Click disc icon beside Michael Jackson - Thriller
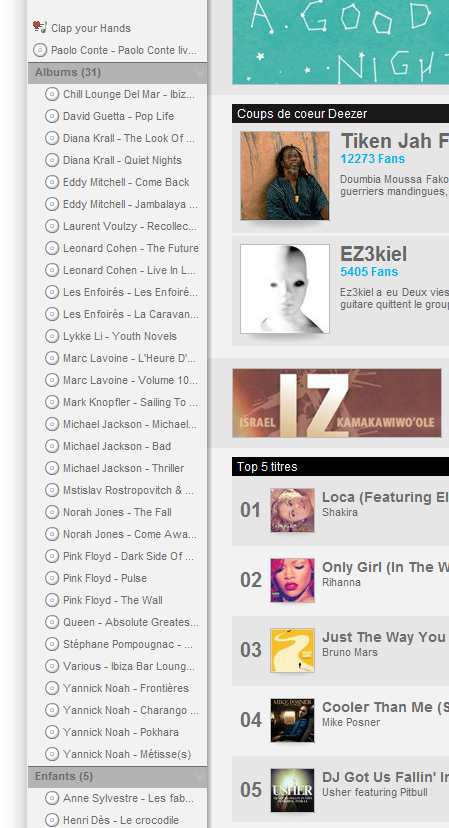Screen dimensions: 449x828 click(52, 468)
